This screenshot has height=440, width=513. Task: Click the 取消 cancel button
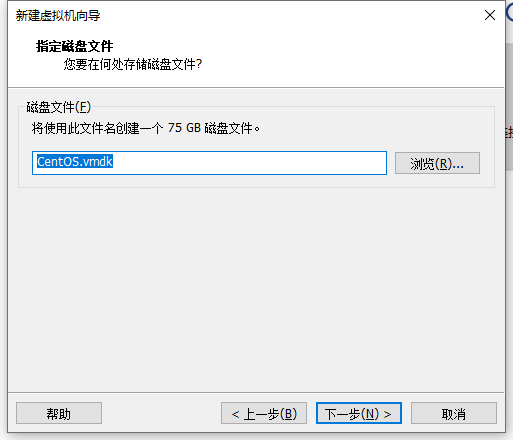(x=454, y=413)
